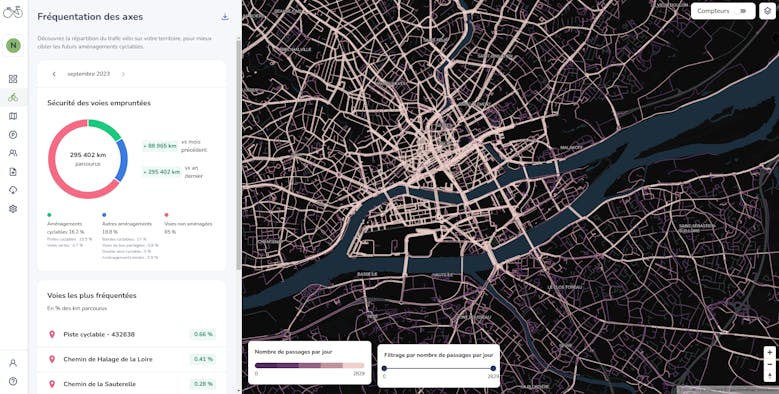Click the minimum passages filter slider handle
The width and height of the screenshot is (779, 394).
[384, 368]
